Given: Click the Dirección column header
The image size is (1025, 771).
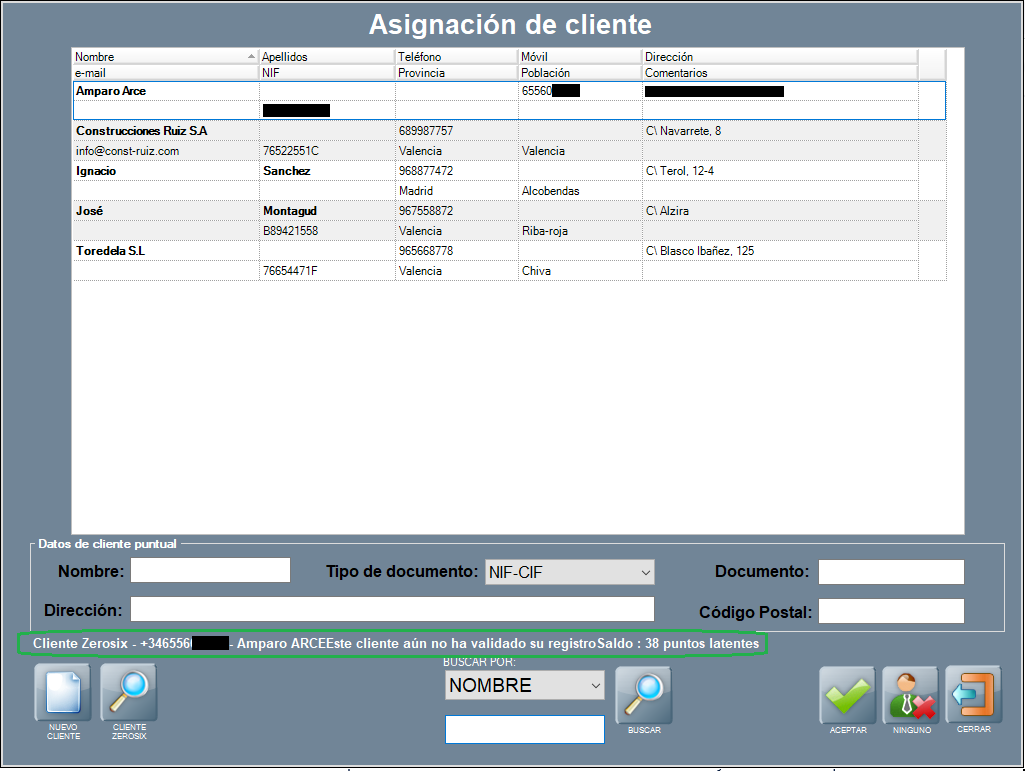Looking at the screenshot, I should point(778,57).
